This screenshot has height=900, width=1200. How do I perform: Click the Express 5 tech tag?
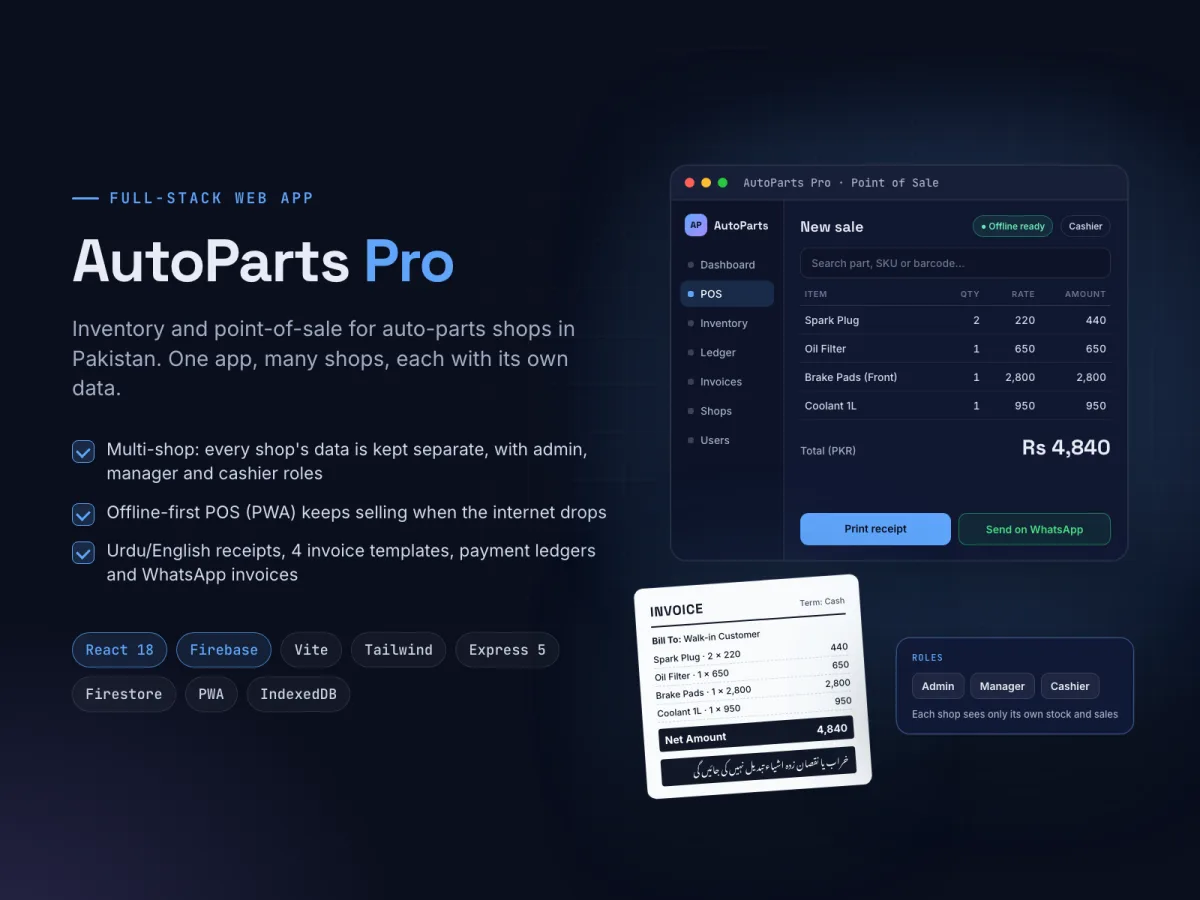[507, 650]
